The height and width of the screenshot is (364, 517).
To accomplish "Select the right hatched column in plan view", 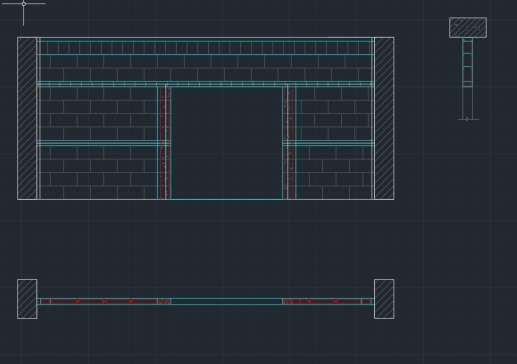I will pyautogui.click(x=384, y=299).
